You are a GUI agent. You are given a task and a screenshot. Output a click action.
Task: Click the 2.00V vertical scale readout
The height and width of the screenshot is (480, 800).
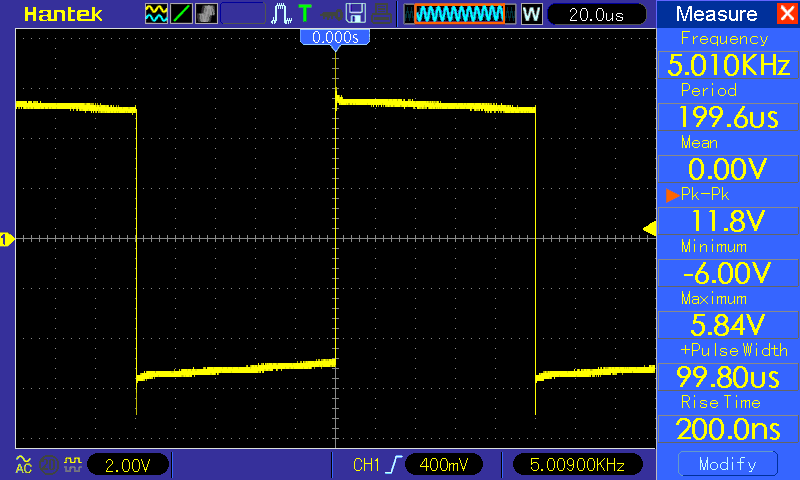coord(128,465)
